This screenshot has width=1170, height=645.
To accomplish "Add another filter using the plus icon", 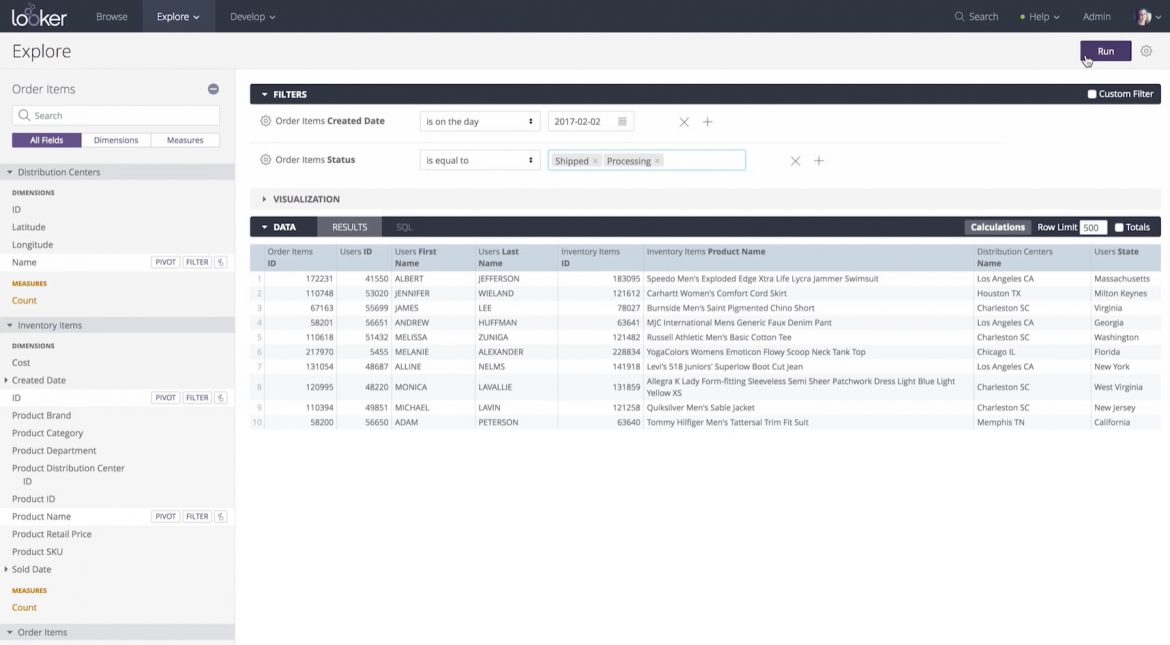I will click(x=708, y=120).
